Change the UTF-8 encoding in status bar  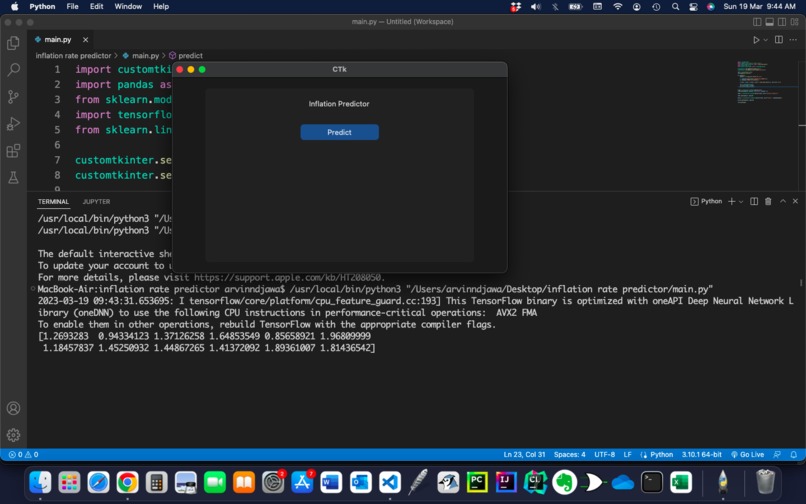click(604, 455)
